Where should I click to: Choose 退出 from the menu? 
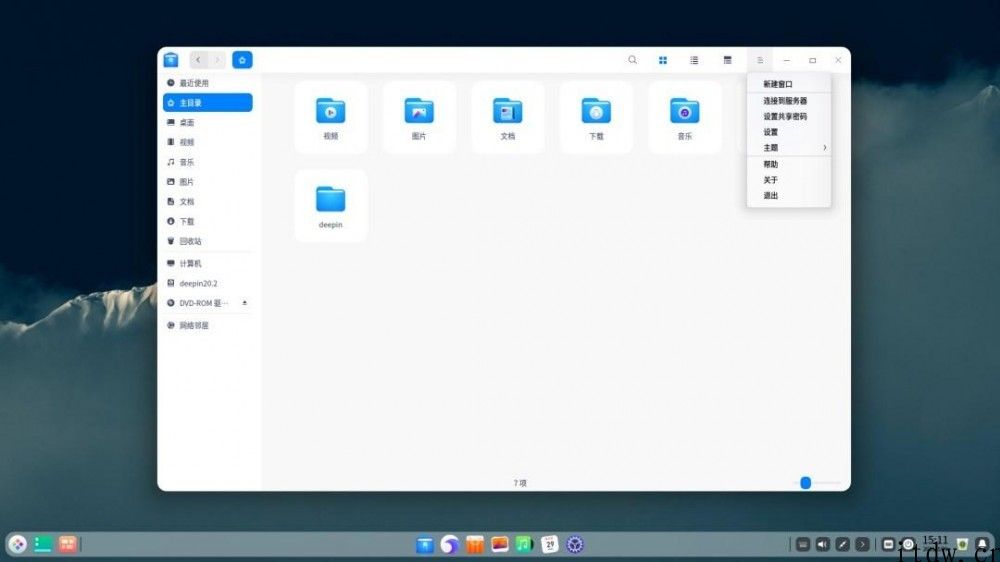789,196
